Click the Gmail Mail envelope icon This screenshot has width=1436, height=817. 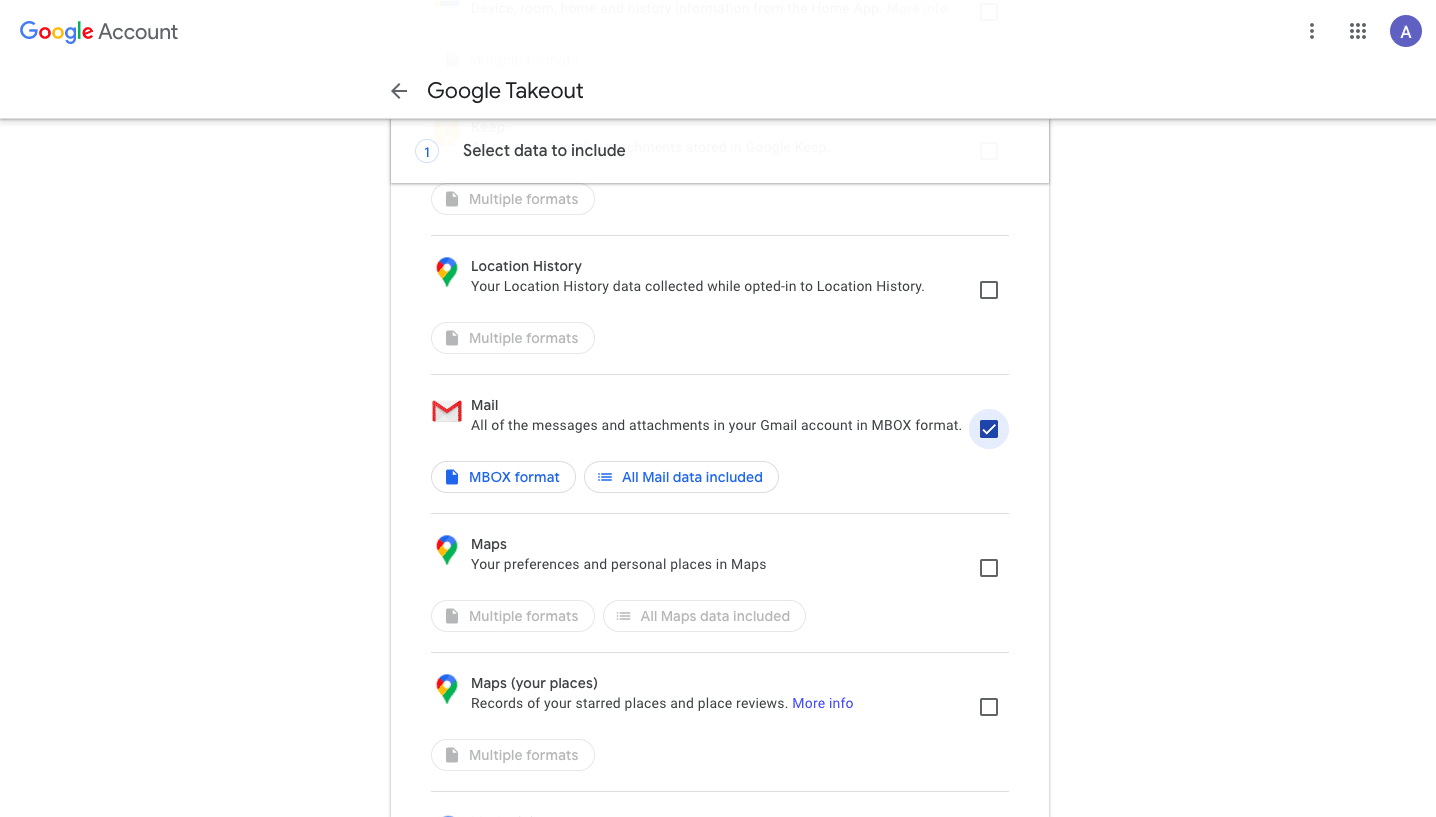[x=446, y=411]
